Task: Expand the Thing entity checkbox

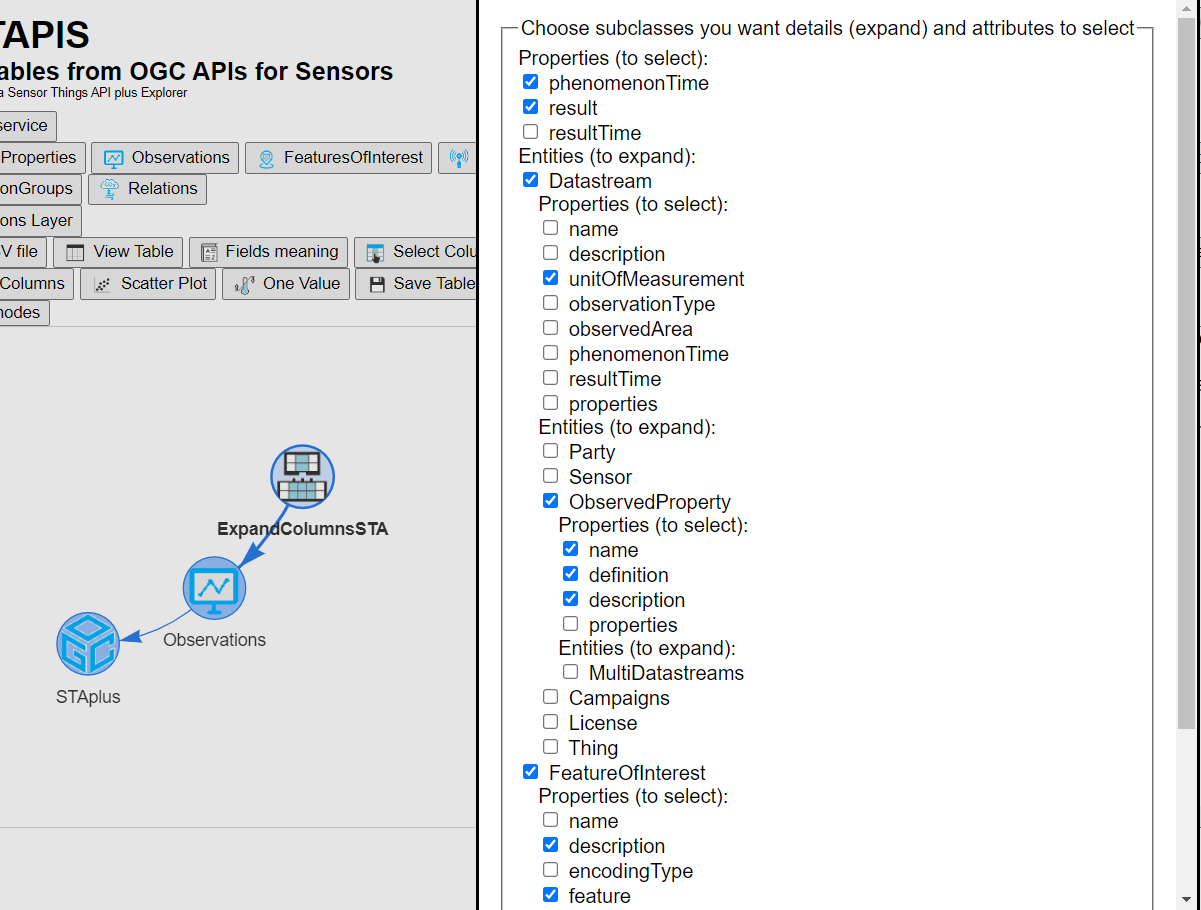Action: 551,747
